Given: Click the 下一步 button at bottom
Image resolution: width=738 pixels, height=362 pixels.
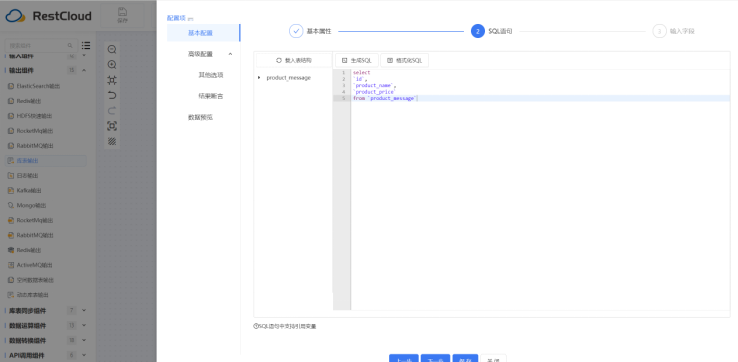Looking at the screenshot, I should [x=435, y=359].
